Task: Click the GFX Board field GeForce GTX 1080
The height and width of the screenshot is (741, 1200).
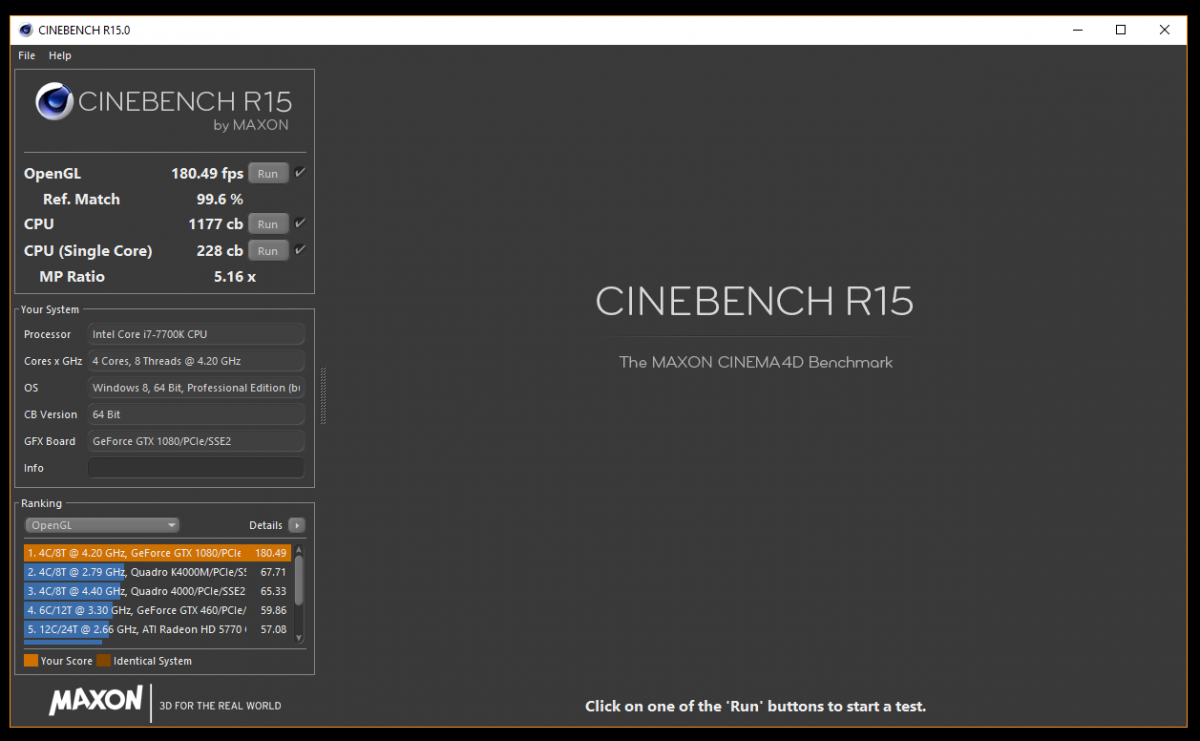Action: point(196,441)
